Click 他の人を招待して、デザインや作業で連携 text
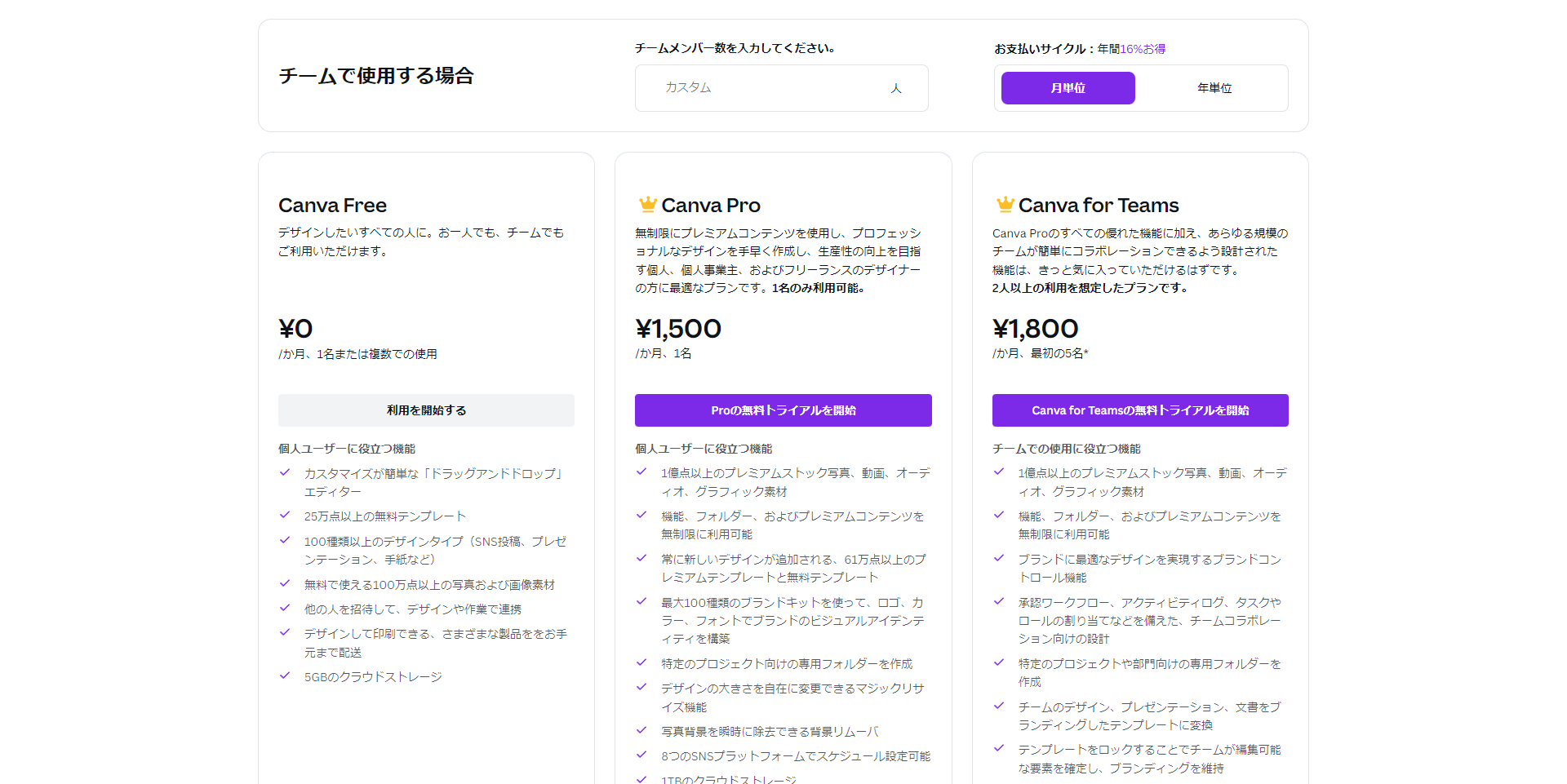Viewport: 1567px width, 784px height. tap(413, 609)
